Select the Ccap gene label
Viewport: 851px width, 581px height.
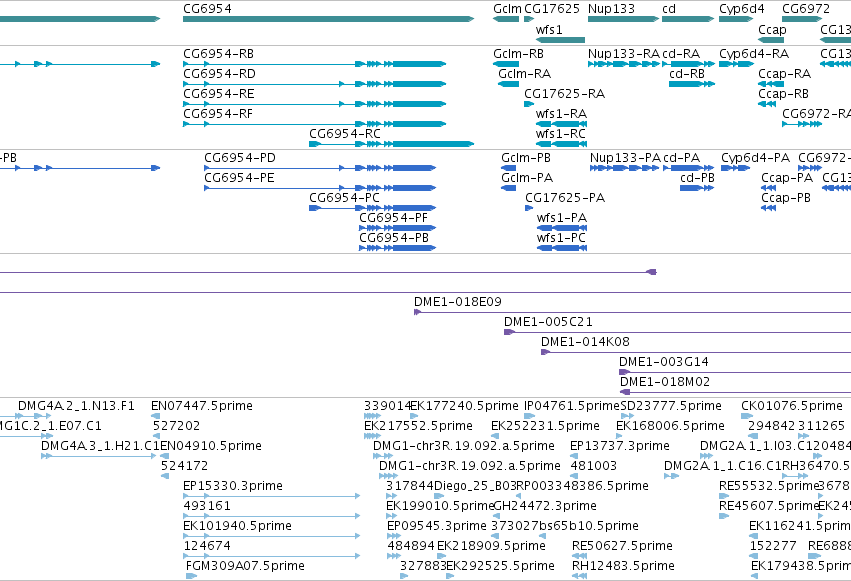point(772,29)
